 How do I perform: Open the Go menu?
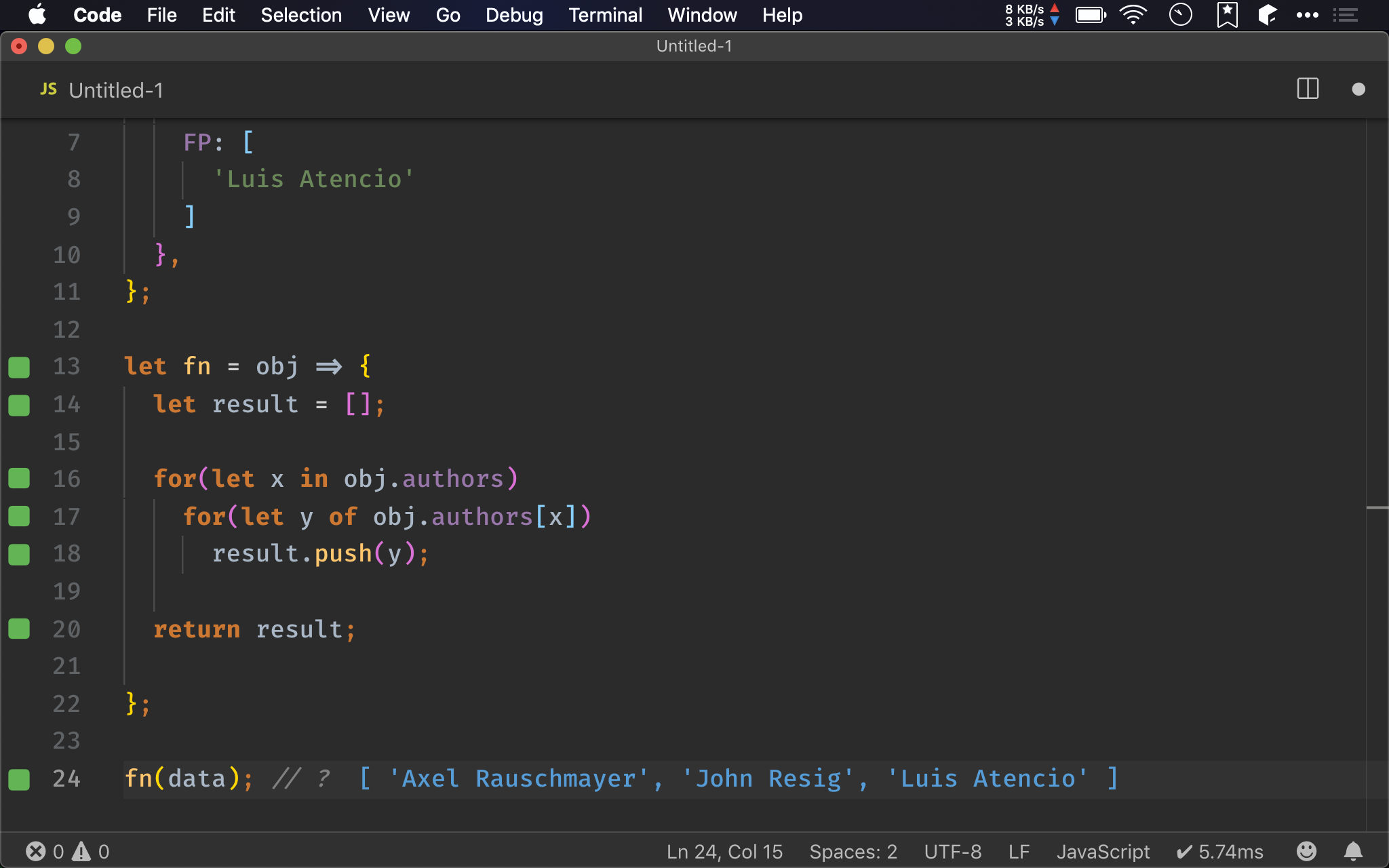click(448, 15)
